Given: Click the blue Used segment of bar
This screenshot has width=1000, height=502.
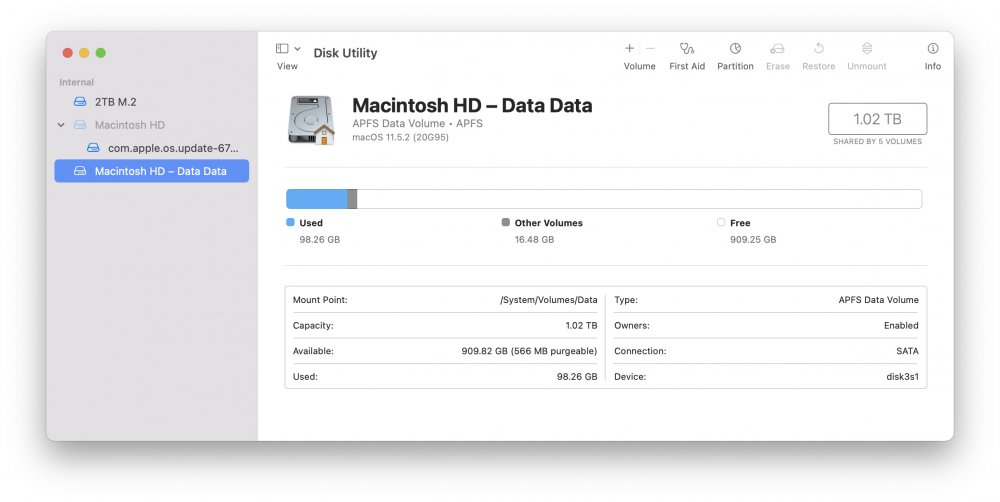Looking at the screenshot, I should (x=316, y=199).
